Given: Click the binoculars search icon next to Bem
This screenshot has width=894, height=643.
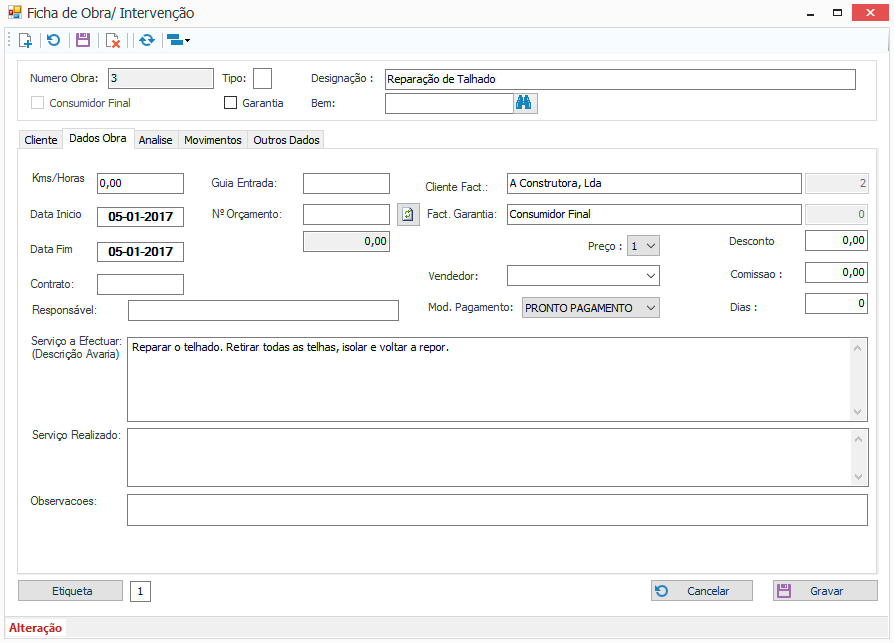Looking at the screenshot, I should coord(524,103).
